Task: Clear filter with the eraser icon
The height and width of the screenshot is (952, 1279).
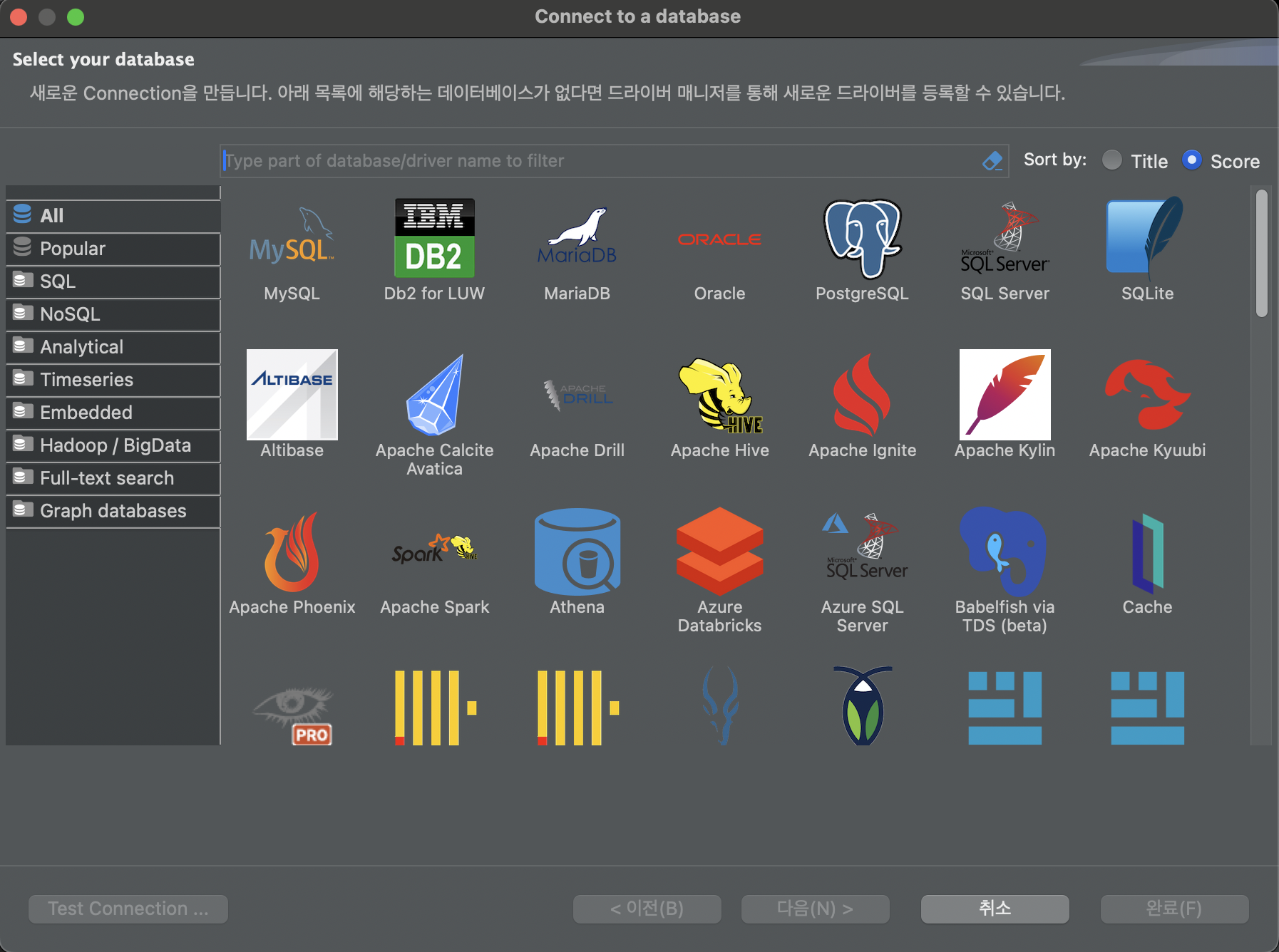Action: coord(992,161)
